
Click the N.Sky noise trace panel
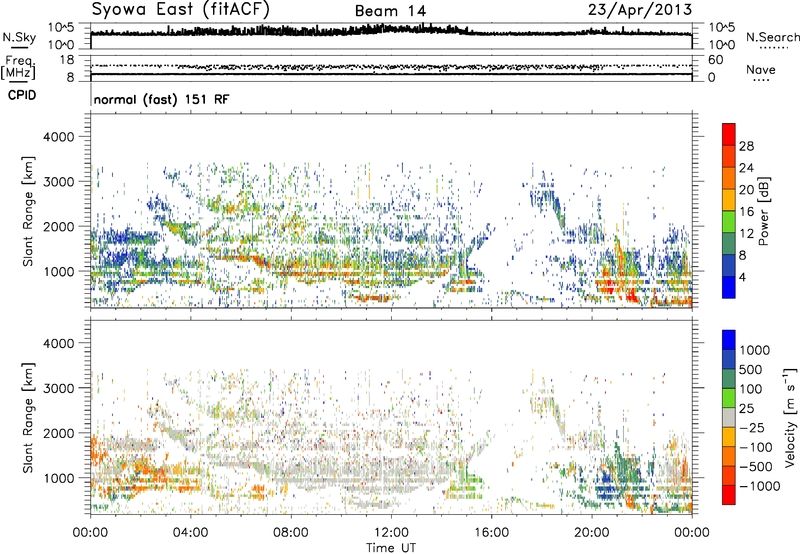pyautogui.click(x=391, y=36)
